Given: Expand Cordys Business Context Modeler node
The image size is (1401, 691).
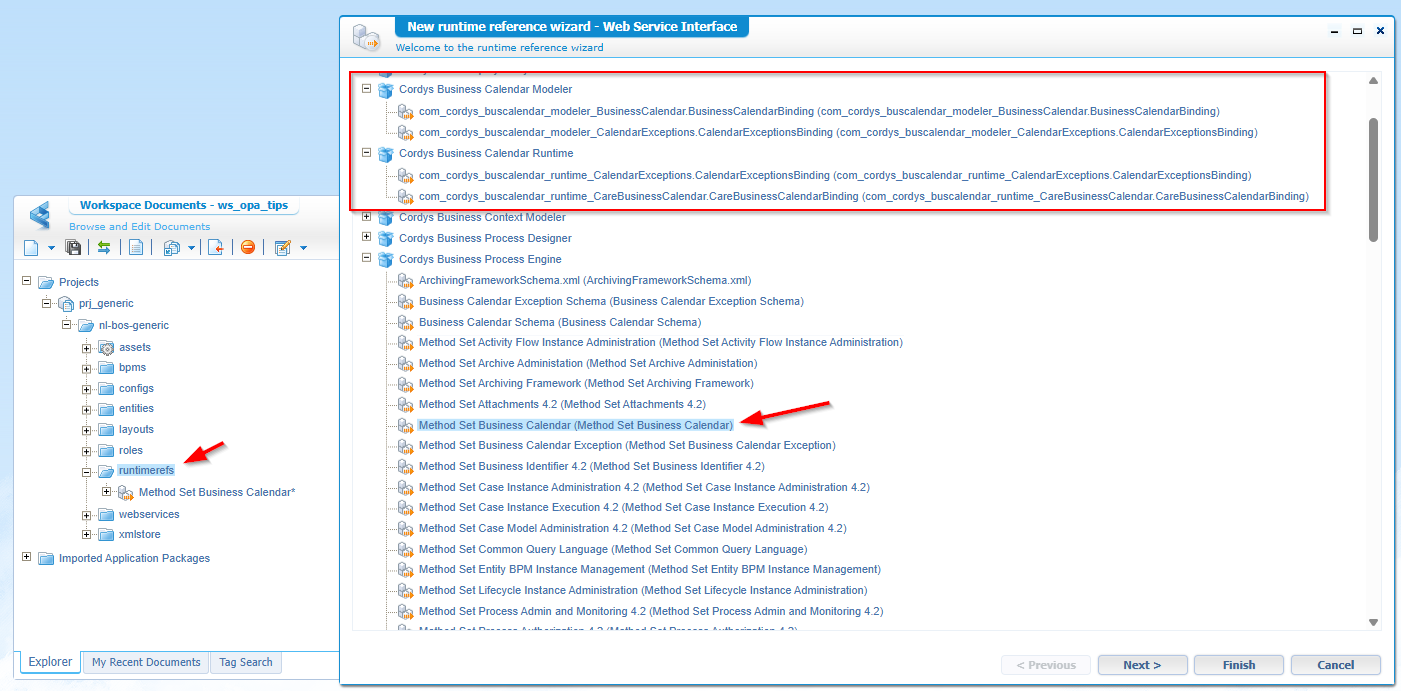Looking at the screenshot, I should tap(366, 217).
